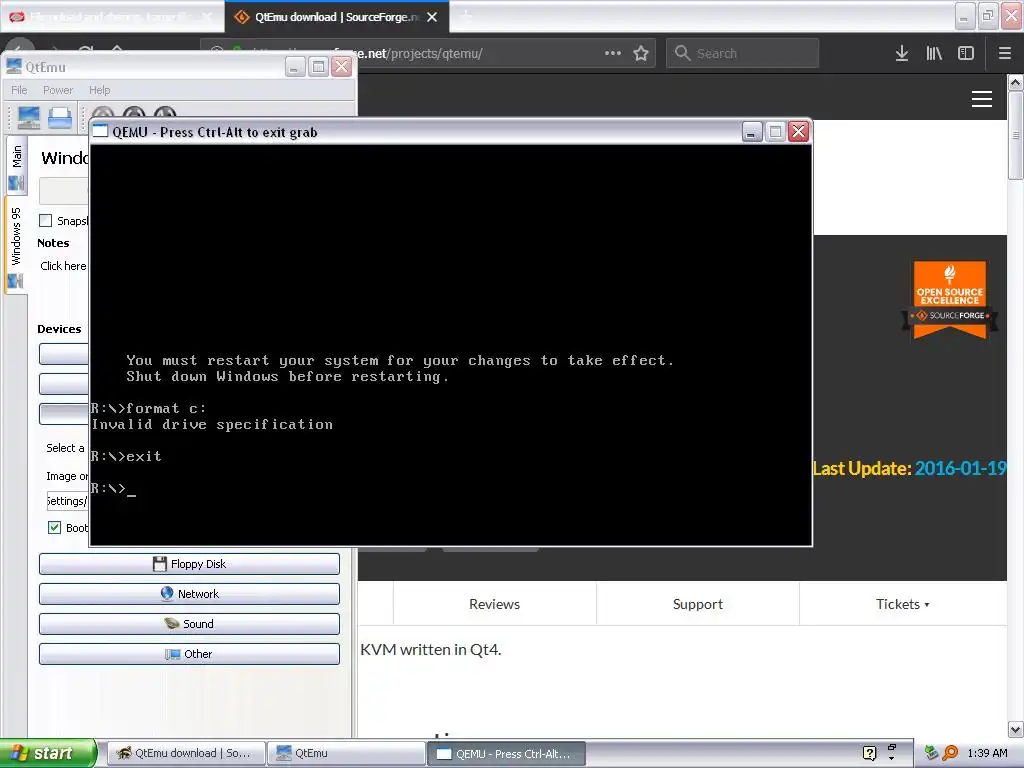Click the safely remove hardware tray icon
Screen dimensions: 1024x768
[932, 753]
